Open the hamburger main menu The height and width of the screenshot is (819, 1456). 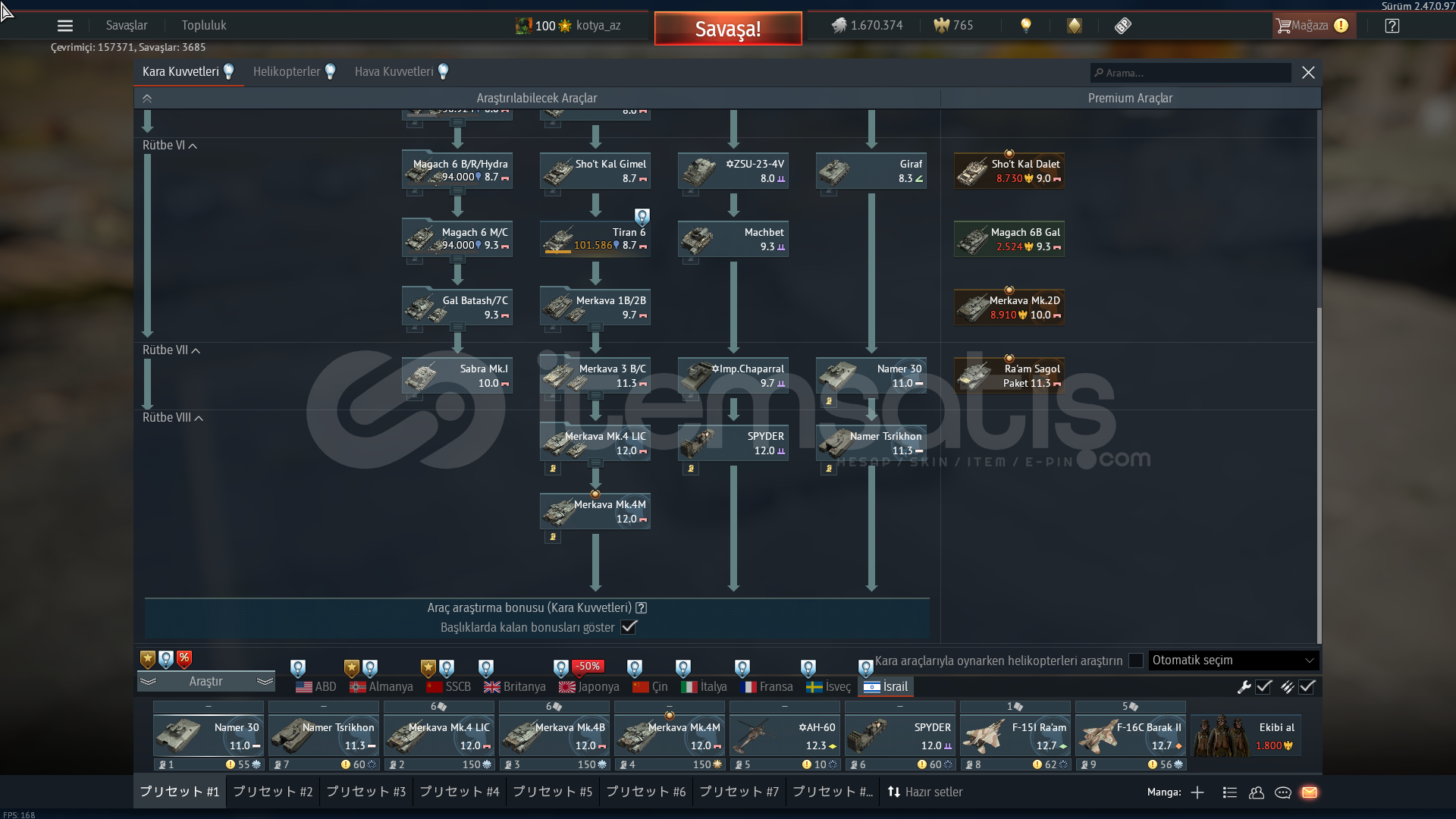[x=65, y=26]
